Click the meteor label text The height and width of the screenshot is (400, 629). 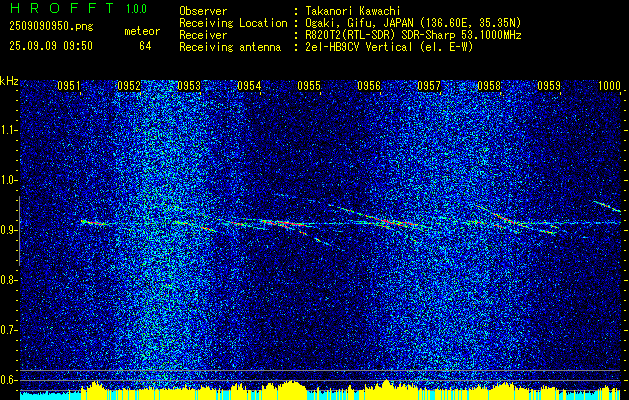click(142, 31)
